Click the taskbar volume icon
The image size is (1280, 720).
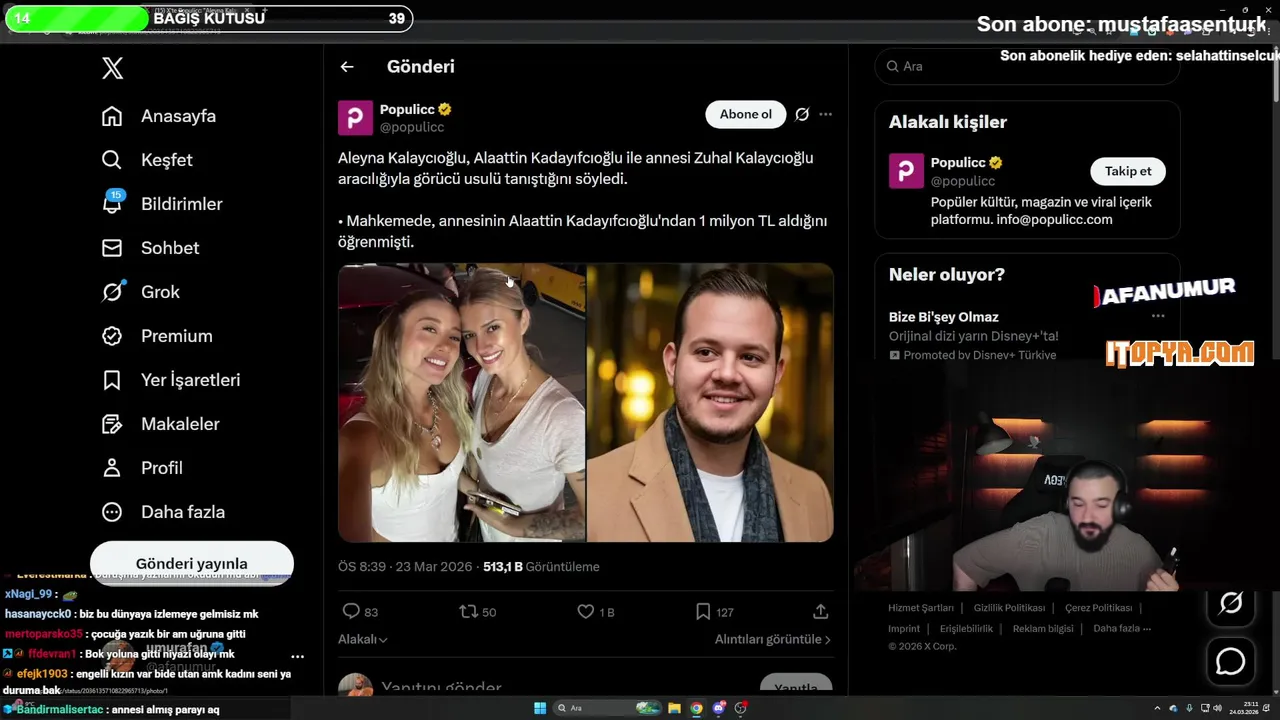pyautogui.click(x=1217, y=708)
